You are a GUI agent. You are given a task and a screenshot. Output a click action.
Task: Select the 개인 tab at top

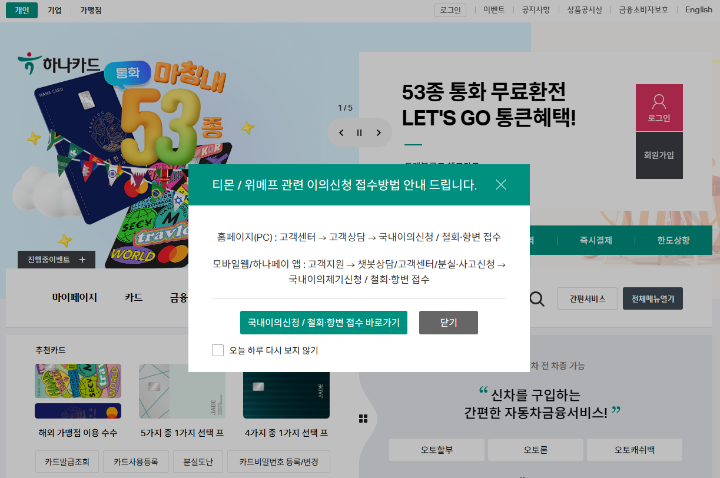click(22, 10)
